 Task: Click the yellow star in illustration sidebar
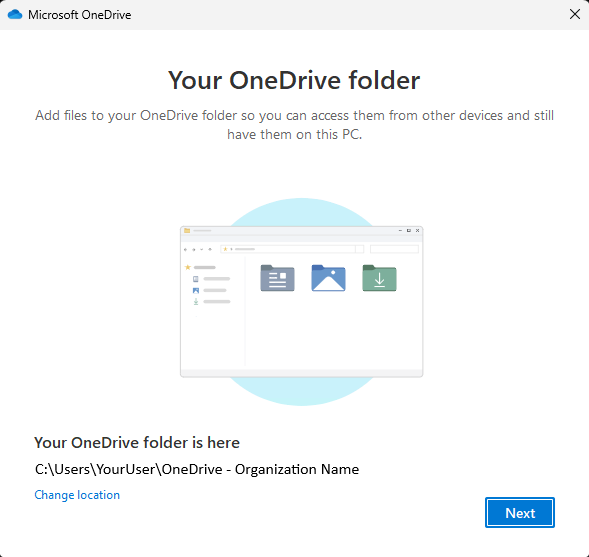[188, 267]
